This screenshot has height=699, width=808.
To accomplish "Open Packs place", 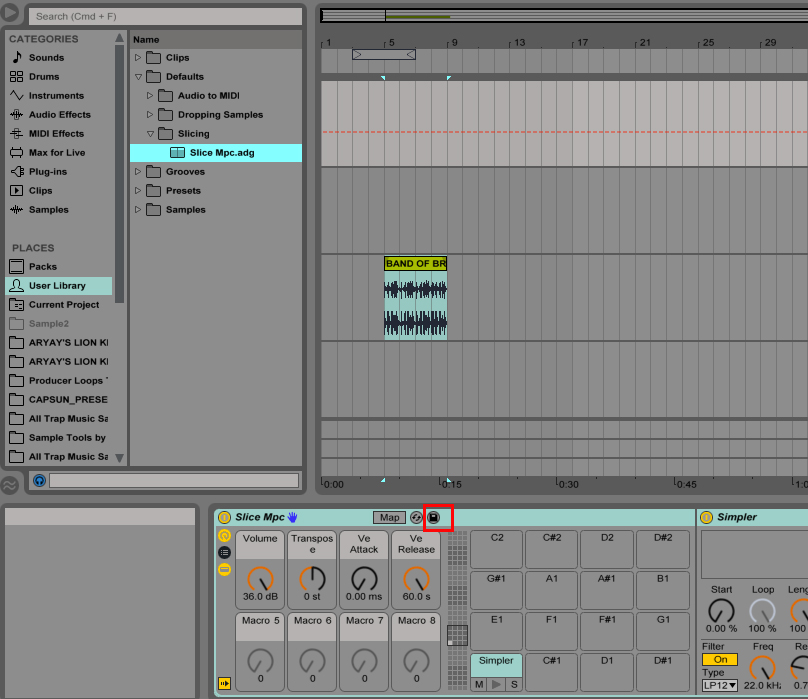I will (x=43, y=267).
